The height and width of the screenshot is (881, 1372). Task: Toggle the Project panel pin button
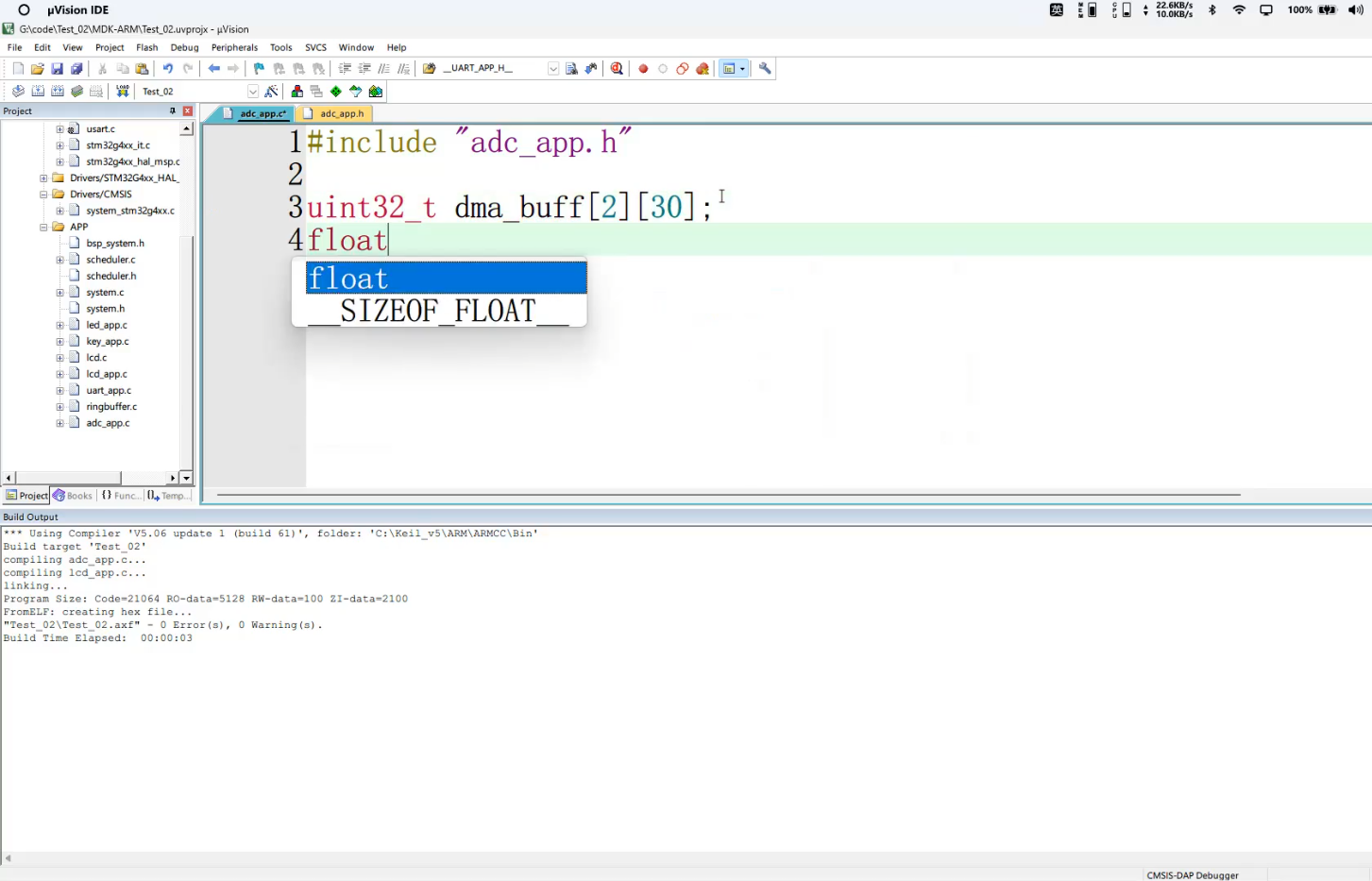[172, 111]
